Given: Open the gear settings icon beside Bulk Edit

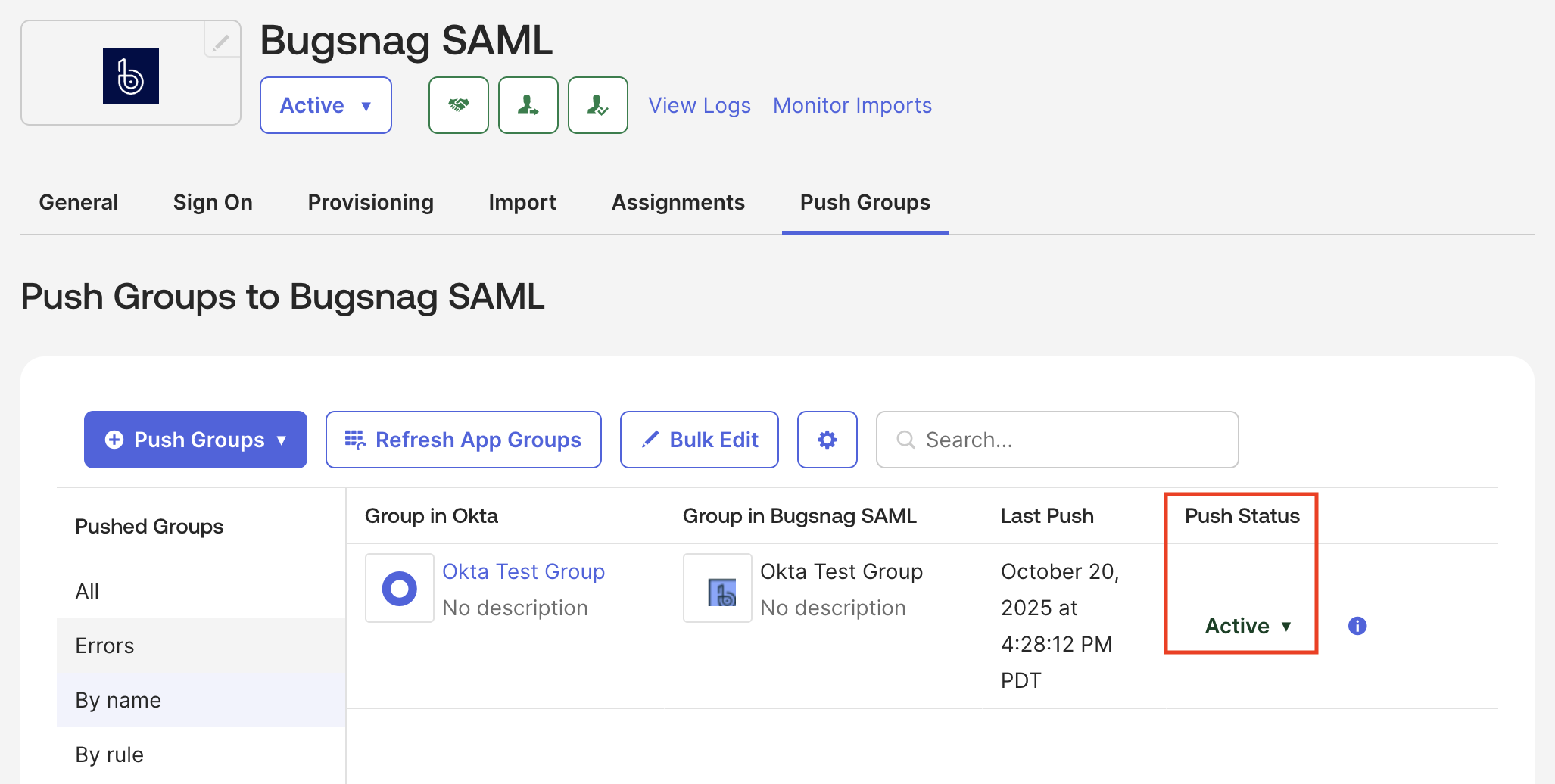Looking at the screenshot, I should tap(827, 439).
